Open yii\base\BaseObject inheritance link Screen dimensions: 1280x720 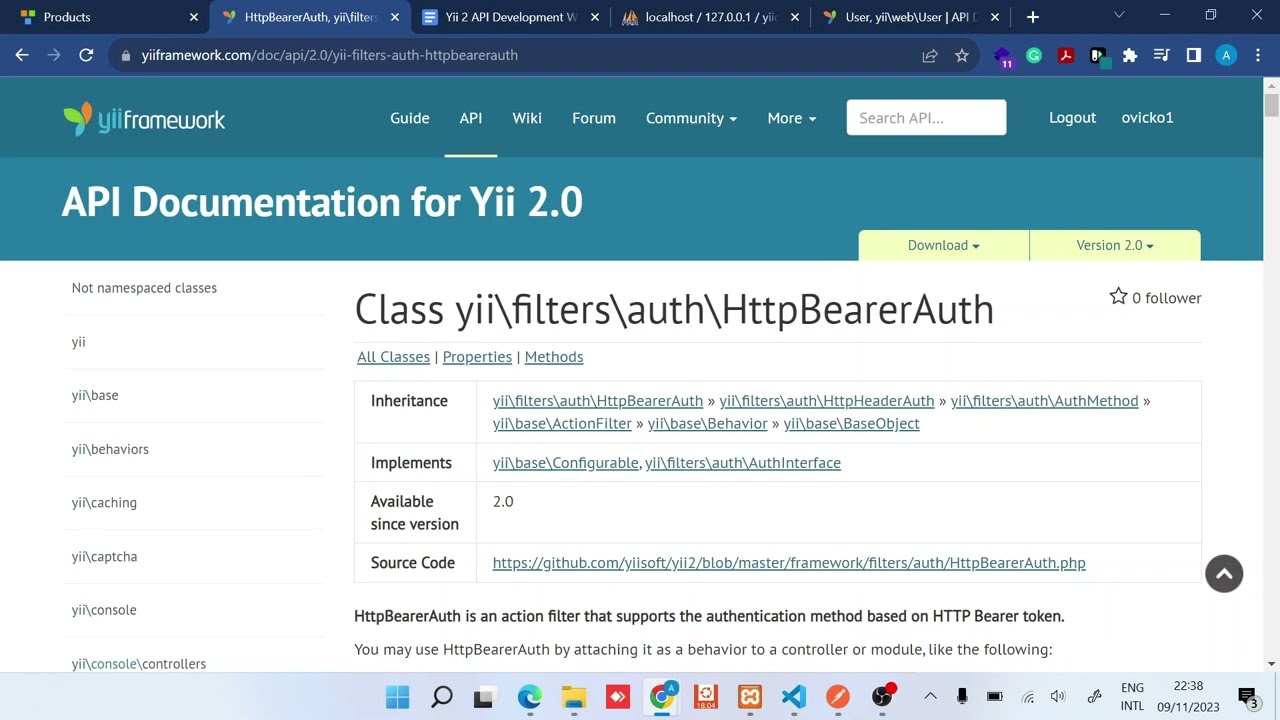click(x=851, y=424)
